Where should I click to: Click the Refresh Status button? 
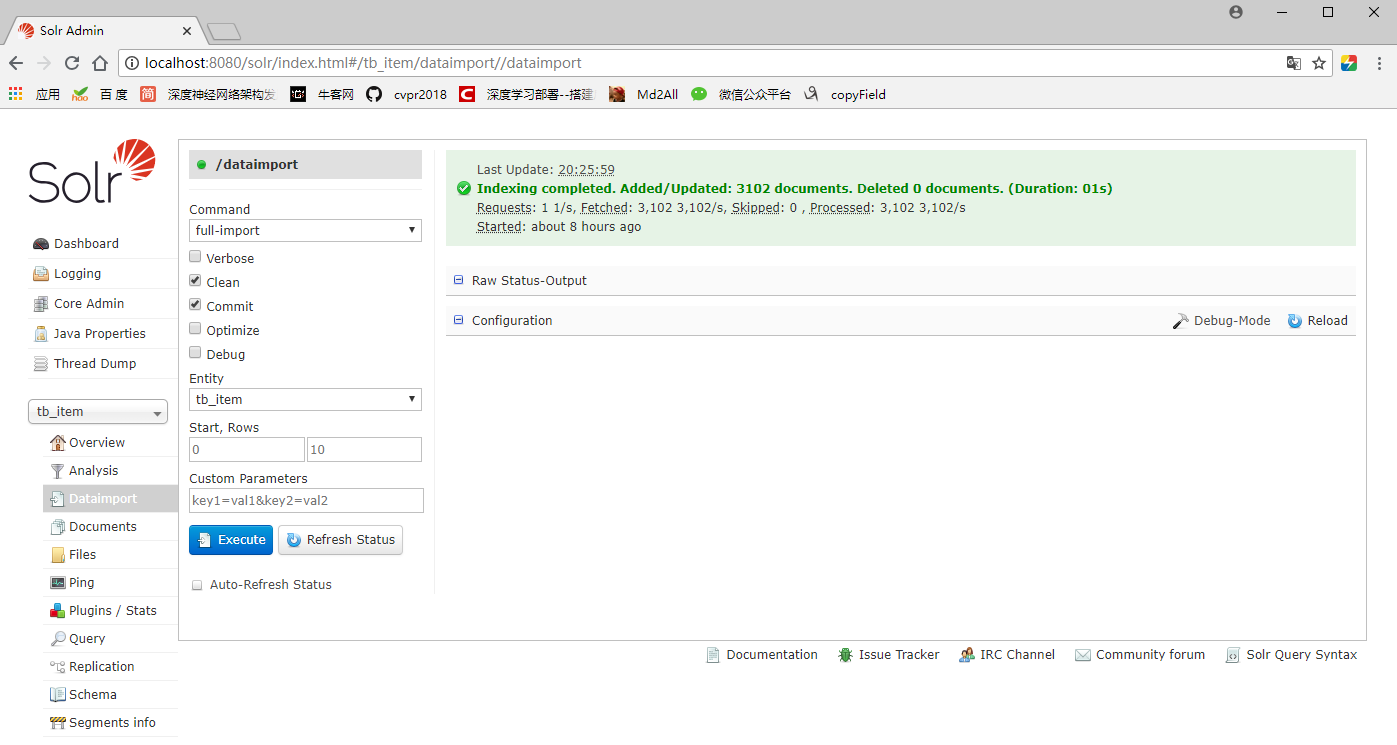(x=340, y=540)
